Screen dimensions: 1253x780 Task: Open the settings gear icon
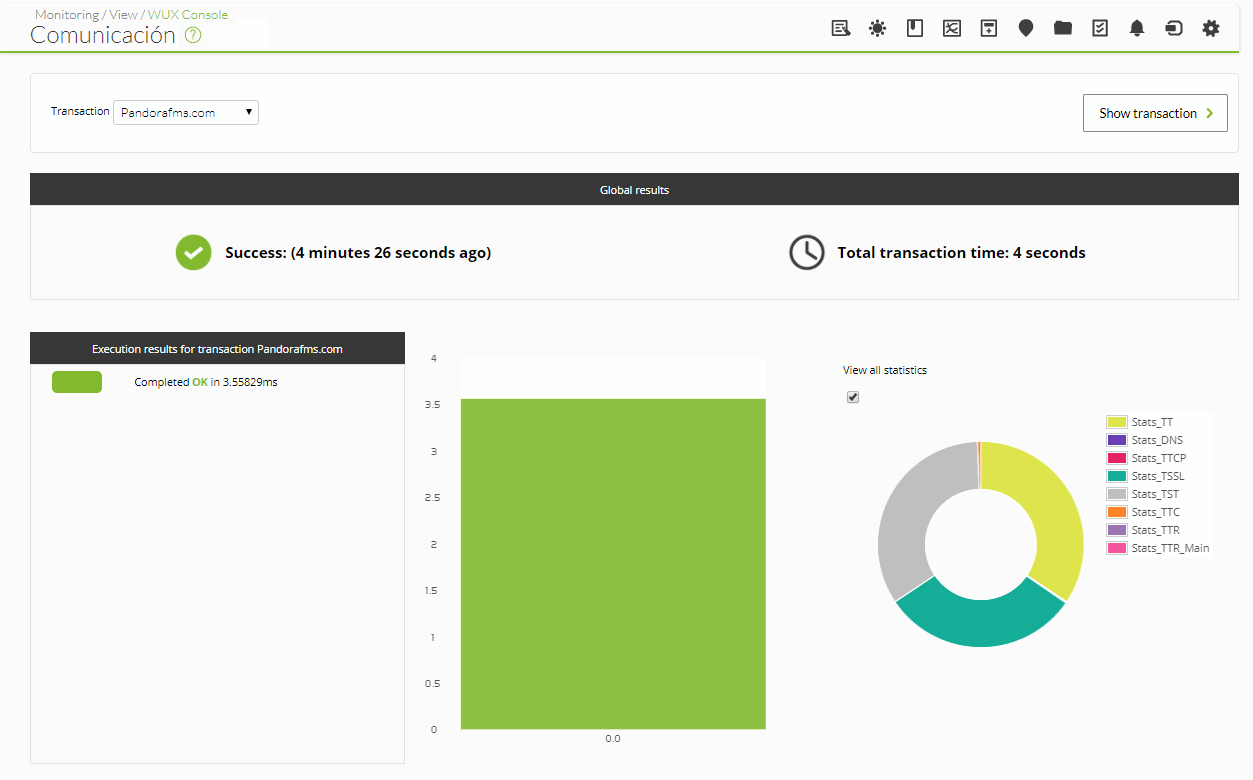[x=1211, y=28]
